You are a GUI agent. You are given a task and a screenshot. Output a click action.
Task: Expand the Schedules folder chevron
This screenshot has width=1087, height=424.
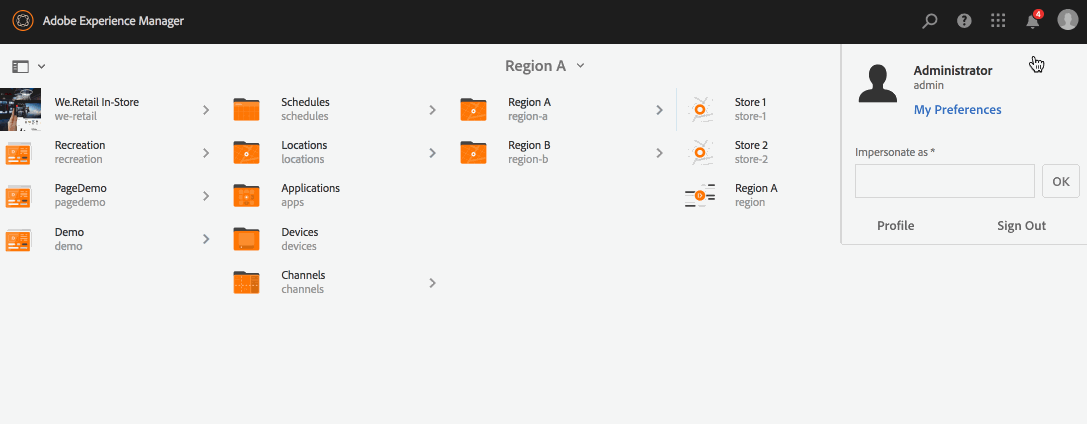click(432, 109)
